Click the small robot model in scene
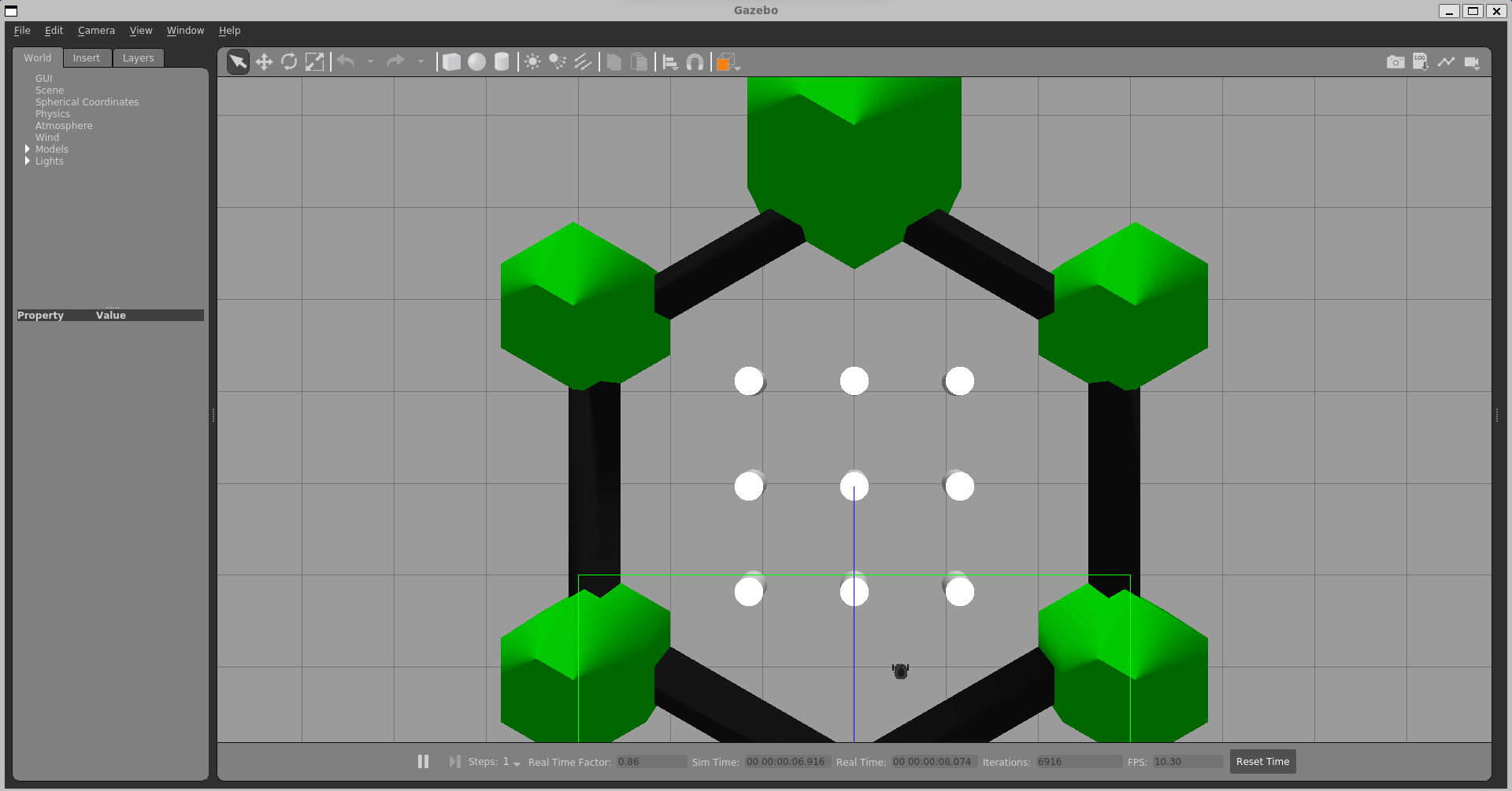The width and height of the screenshot is (1512, 791). [900, 671]
